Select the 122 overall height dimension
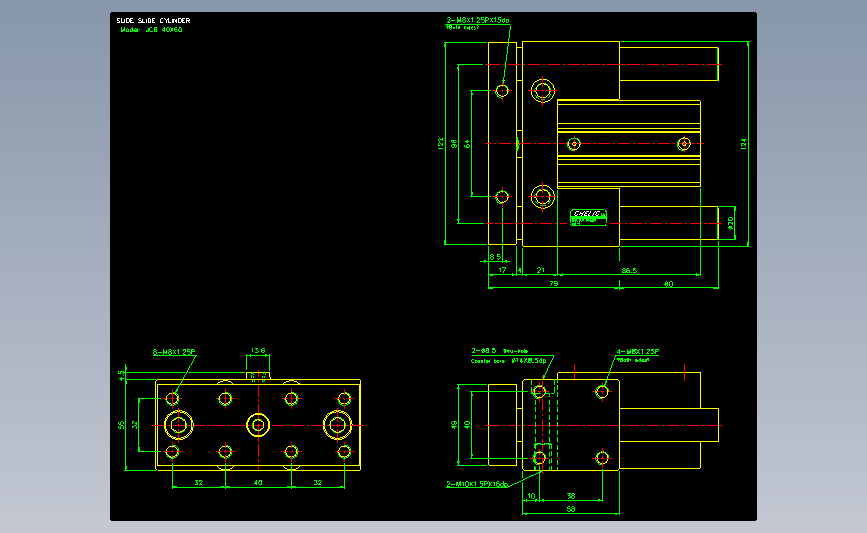 [x=440, y=143]
